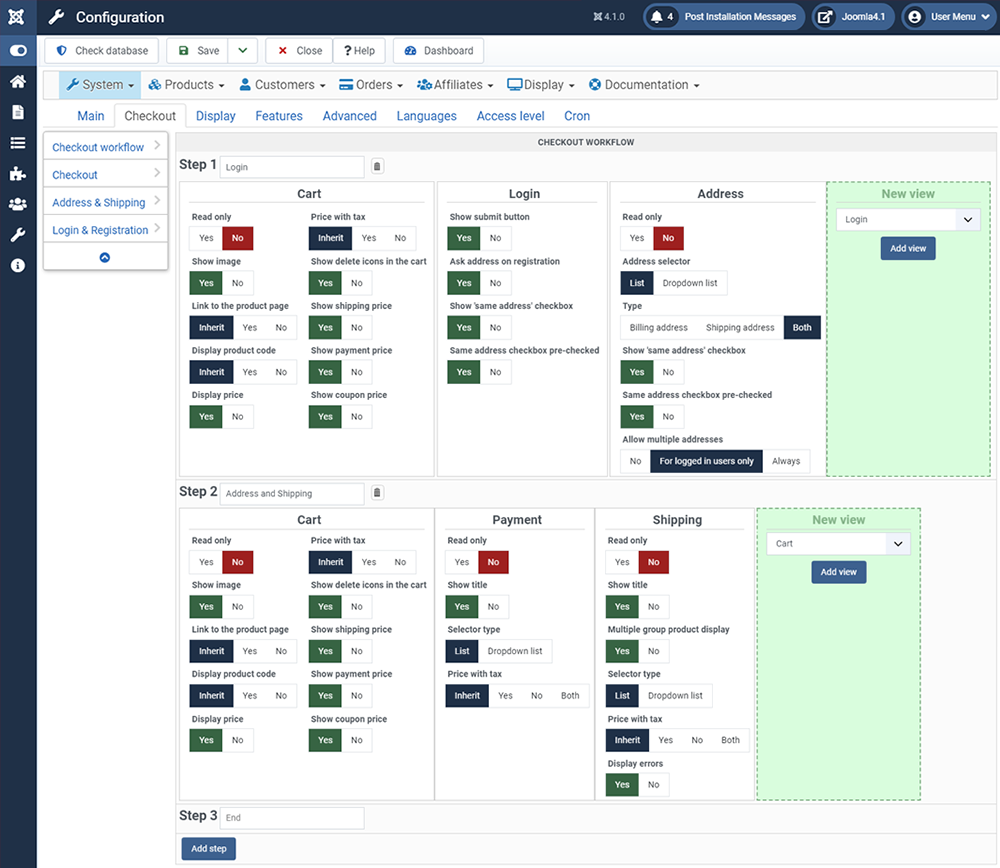Open the Display dropdown menu
The height and width of the screenshot is (868, 1000).
541,85
